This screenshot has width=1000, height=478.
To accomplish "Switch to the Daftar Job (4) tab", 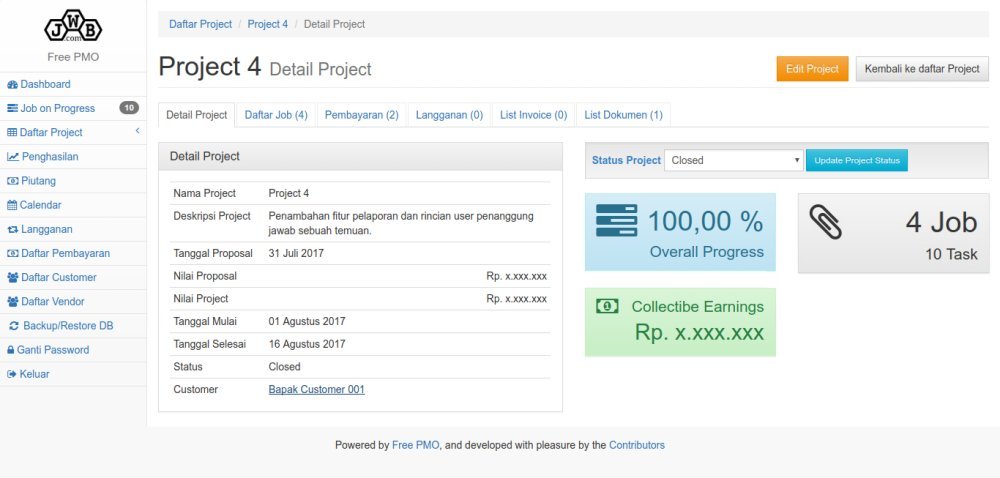I will pos(276,115).
